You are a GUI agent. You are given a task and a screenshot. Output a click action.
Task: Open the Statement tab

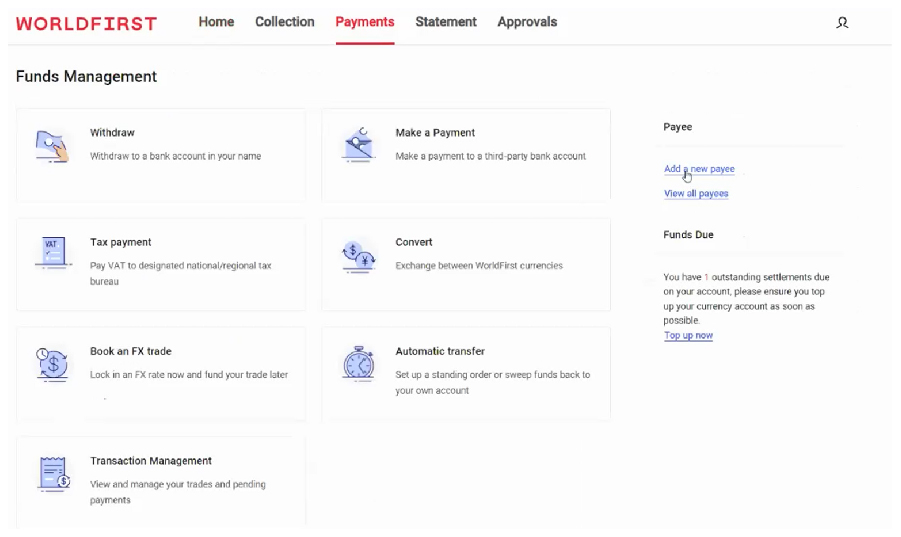(x=446, y=22)
